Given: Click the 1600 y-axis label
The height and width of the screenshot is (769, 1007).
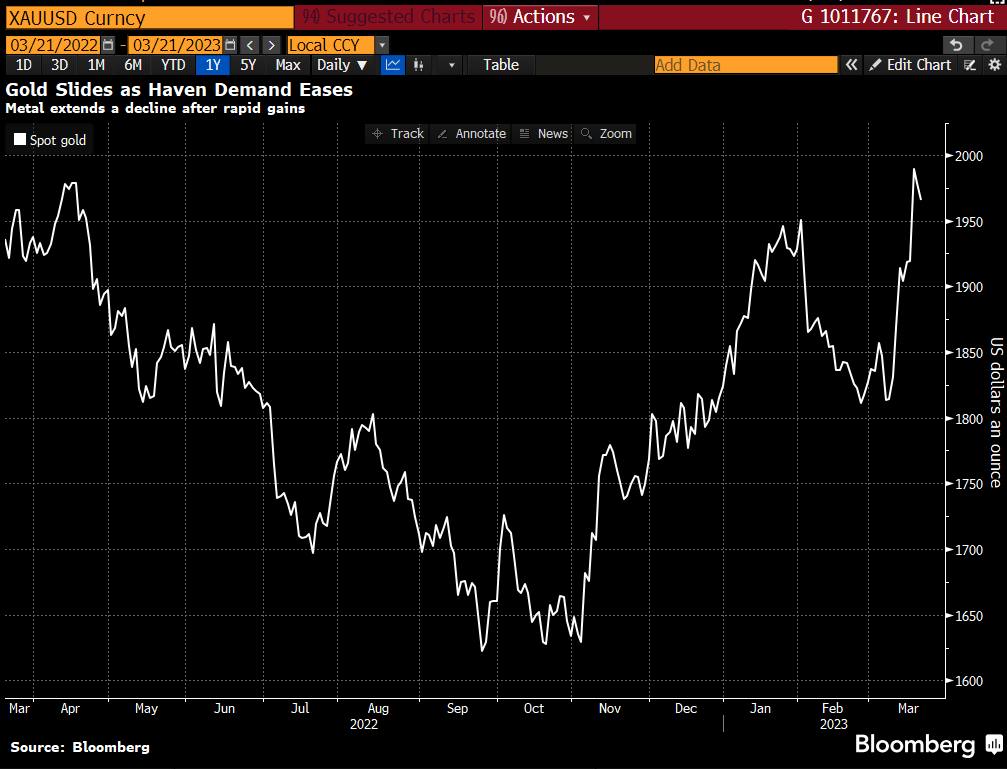Looking at the screenshot, I should tap(968, 682).
